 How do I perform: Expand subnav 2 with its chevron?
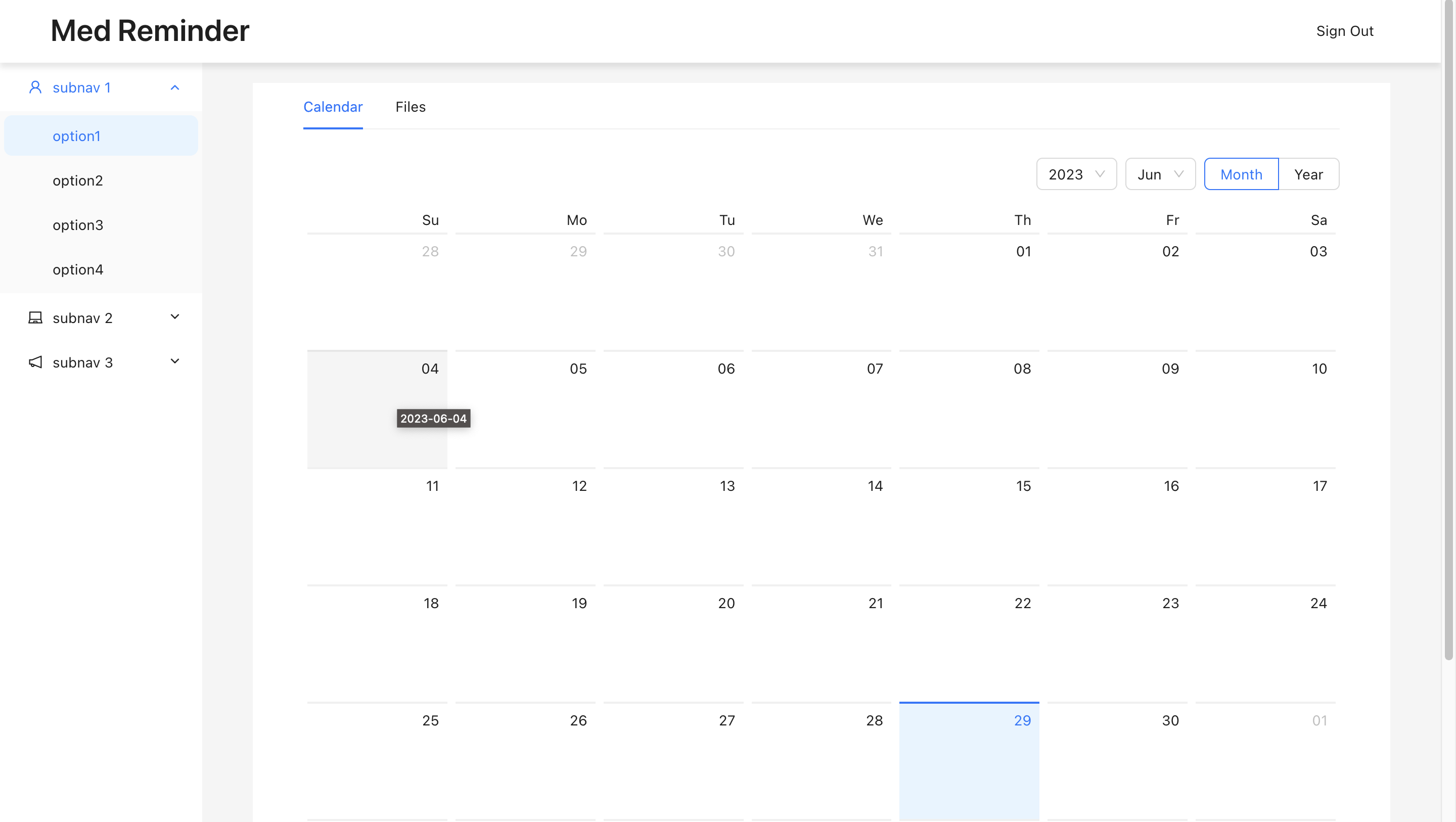pos(174,317)
